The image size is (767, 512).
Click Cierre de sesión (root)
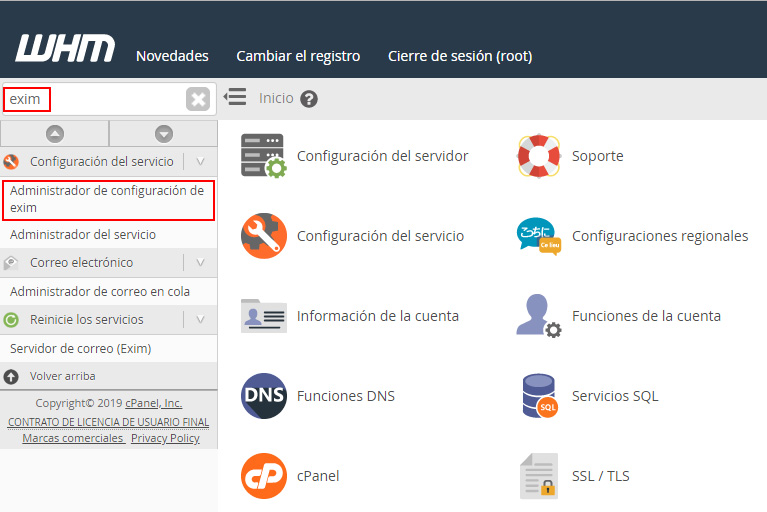(x=460, y=56)
